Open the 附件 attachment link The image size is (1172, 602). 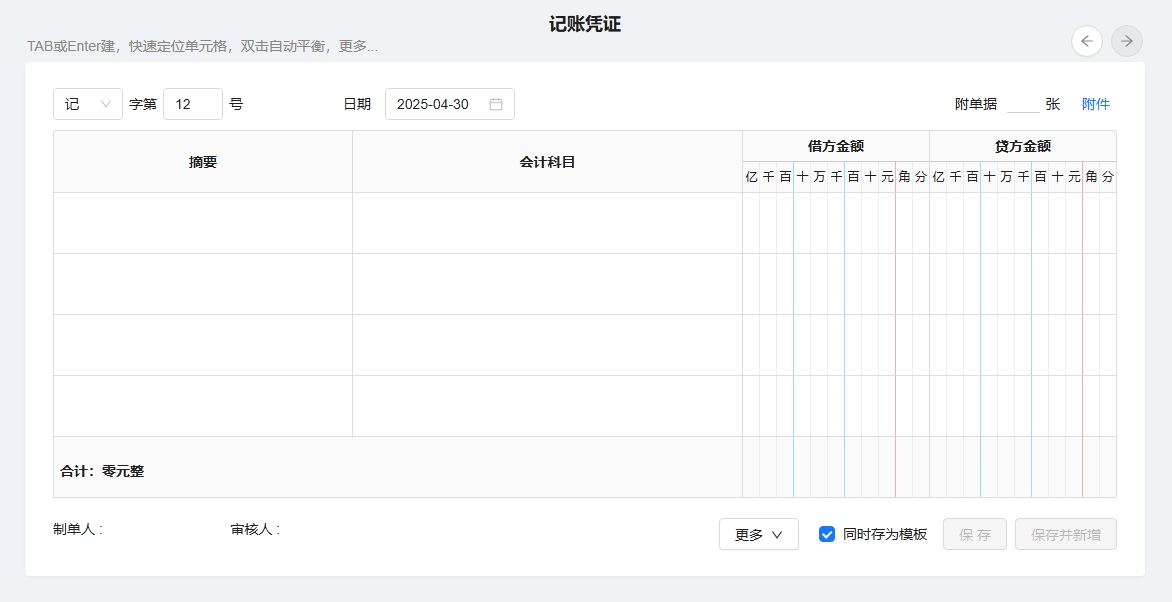(x=1096, y=104)
